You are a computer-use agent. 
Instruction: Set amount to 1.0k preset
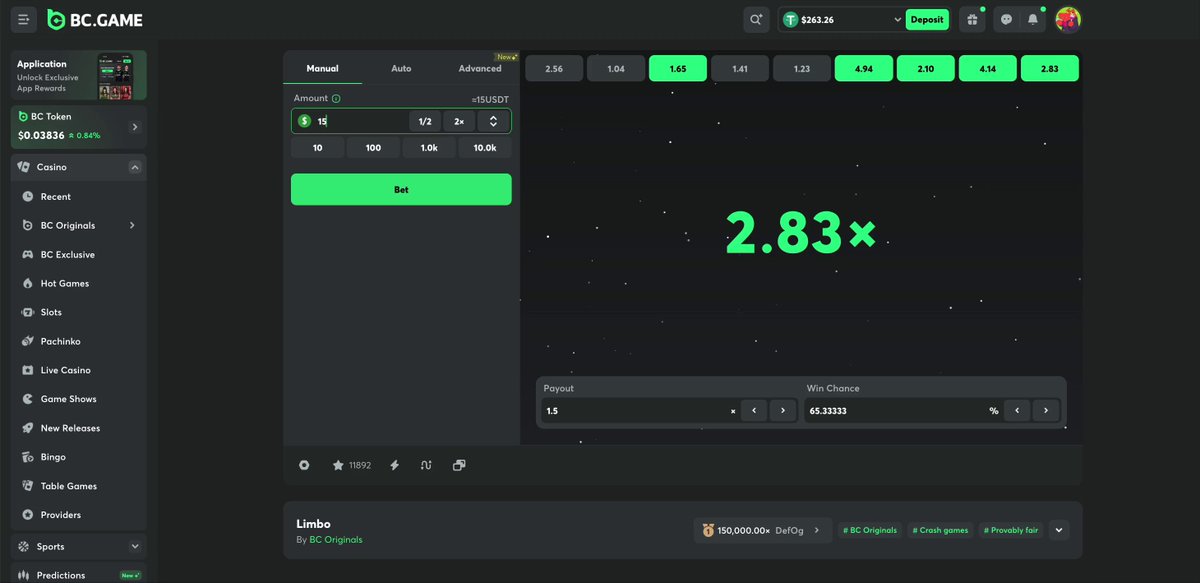[429, 148]
